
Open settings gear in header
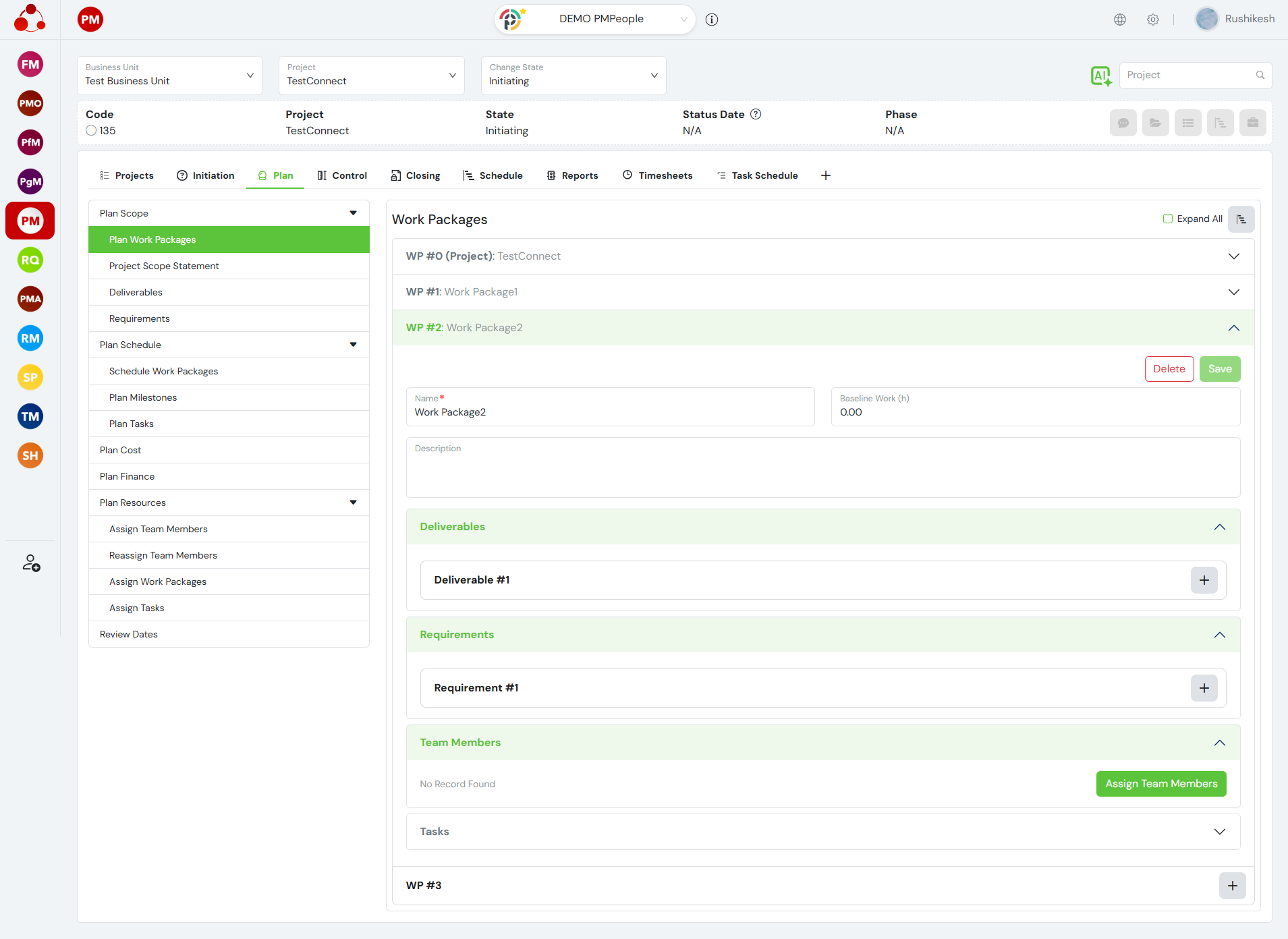pos(1153,20)
